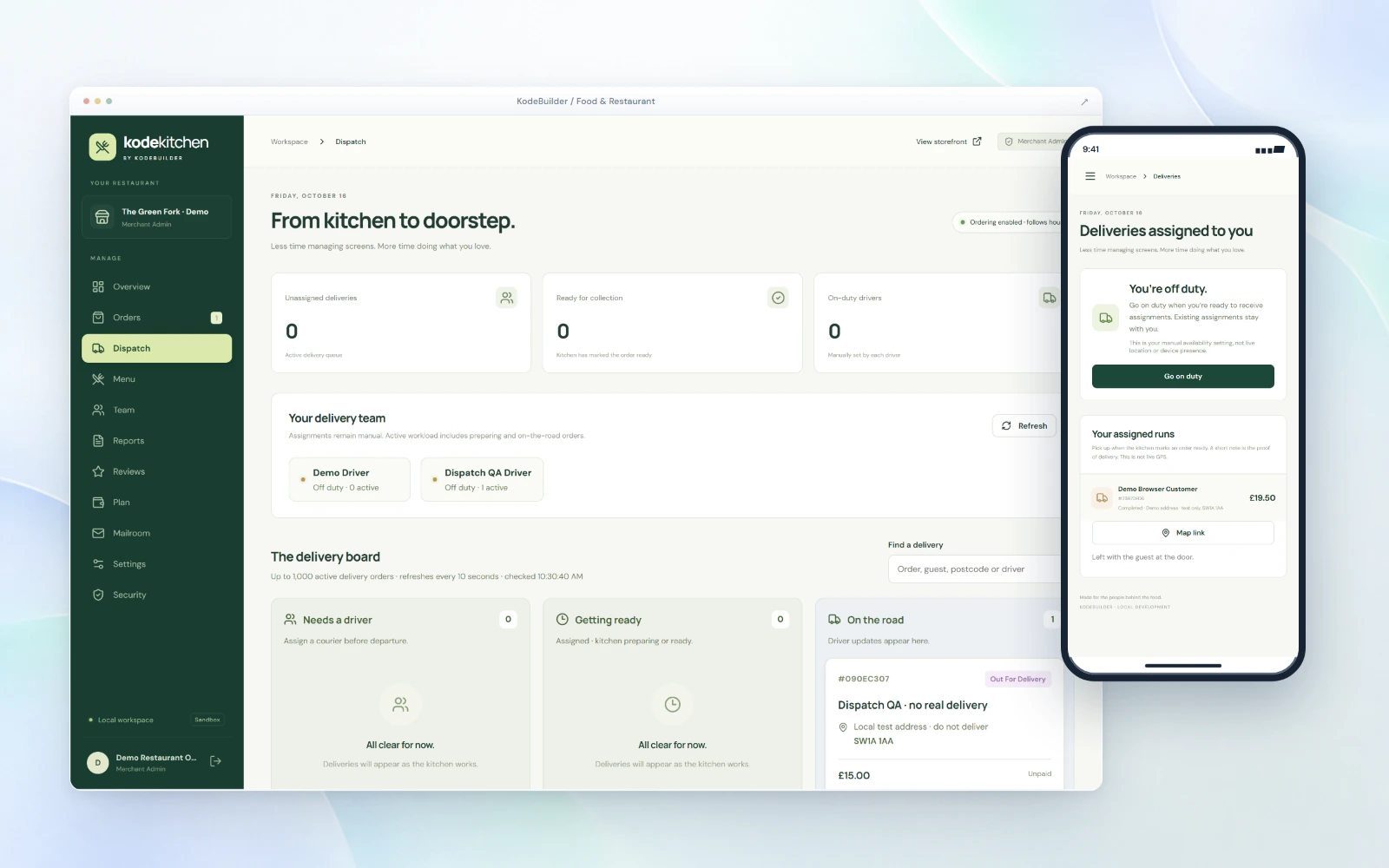Click the Reports document icon in sidebar
This screenshot has height=868, width=1389.
point(98,441)
